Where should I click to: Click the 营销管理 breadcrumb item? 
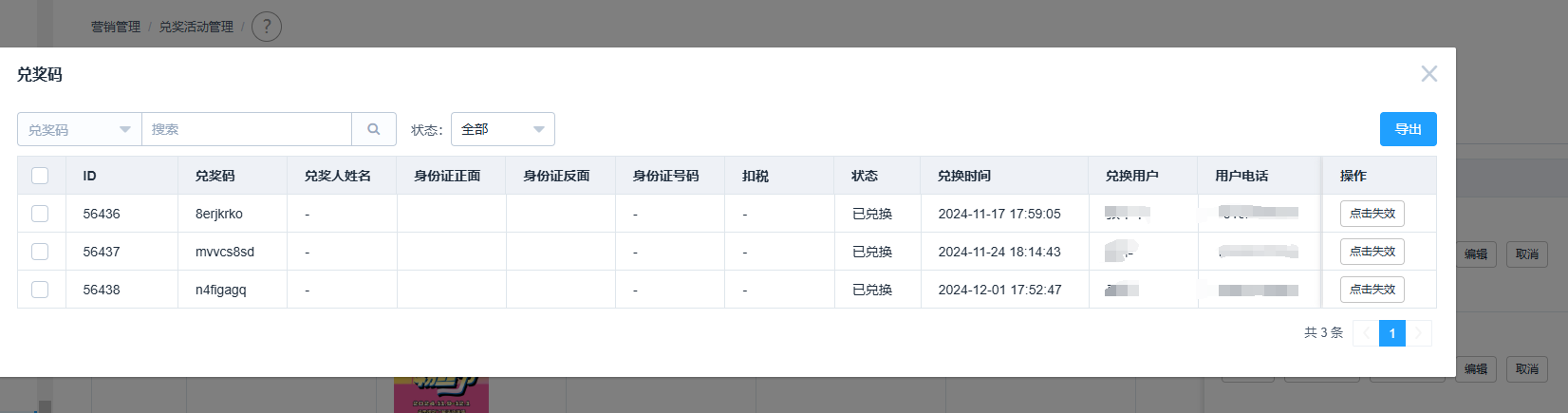click(116, 27)
